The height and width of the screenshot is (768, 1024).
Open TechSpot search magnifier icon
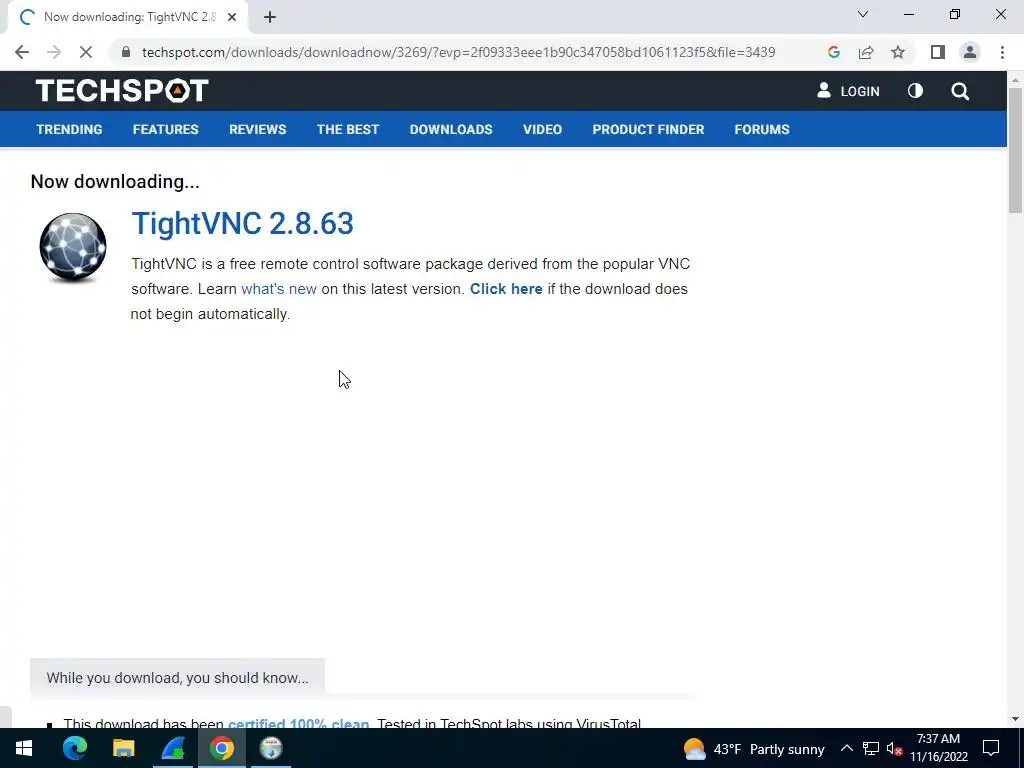tap(960, 91)
